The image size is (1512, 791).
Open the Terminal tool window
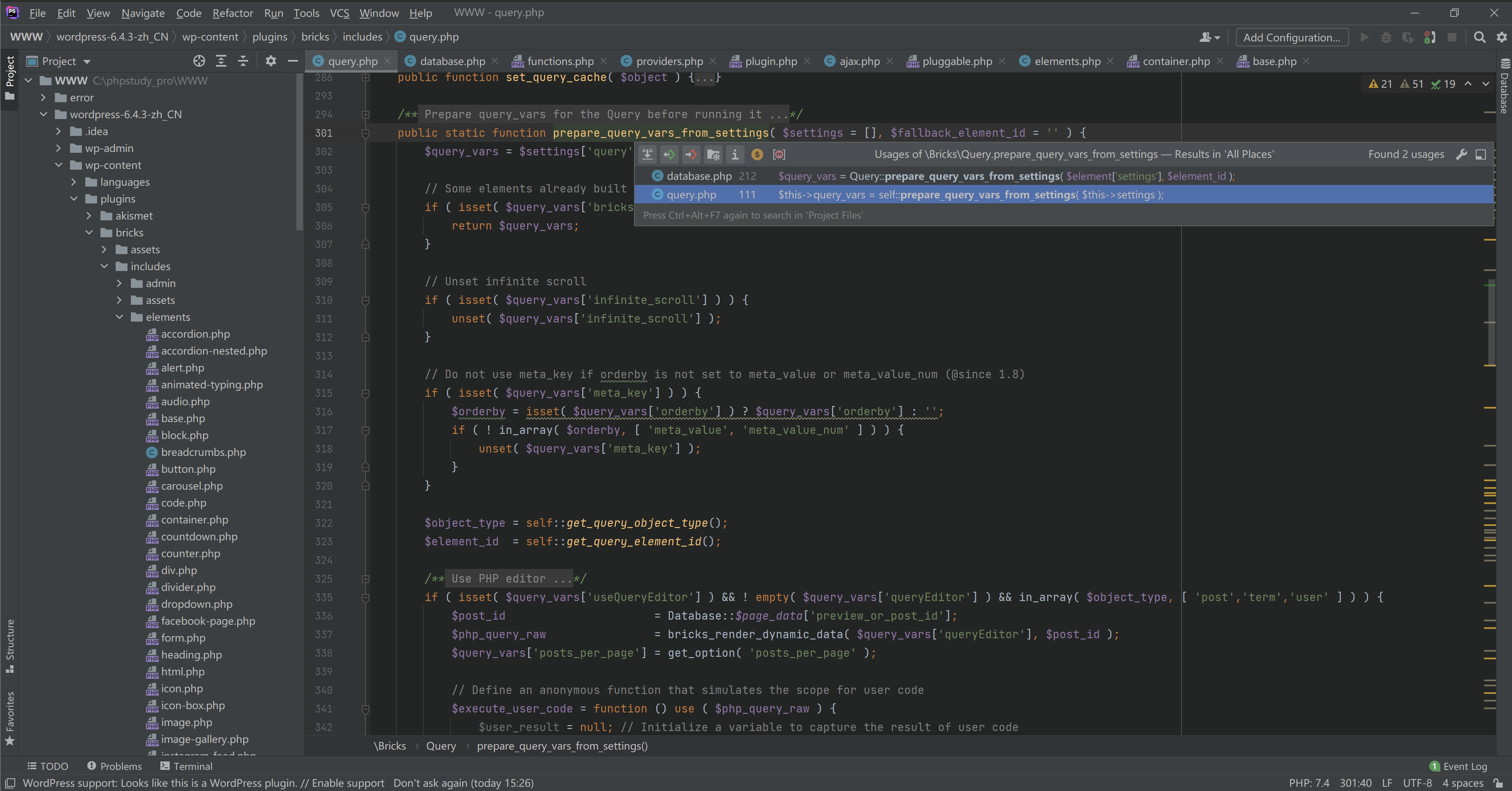(x=187, y=767)
